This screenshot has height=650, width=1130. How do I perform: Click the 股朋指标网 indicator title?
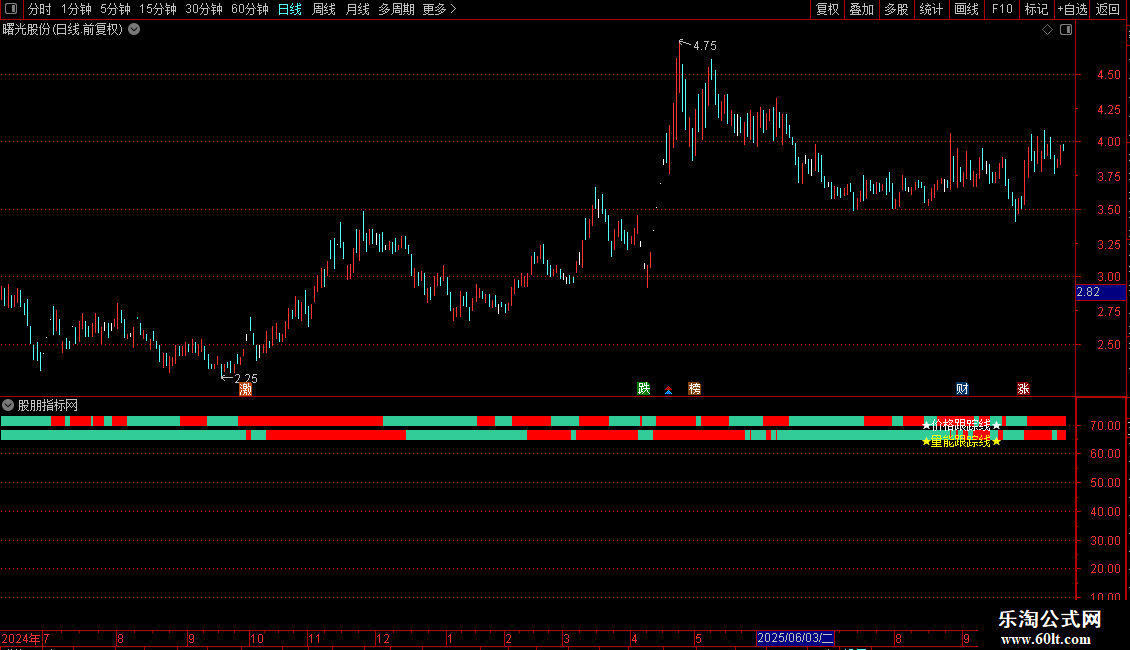coord(48,406)
